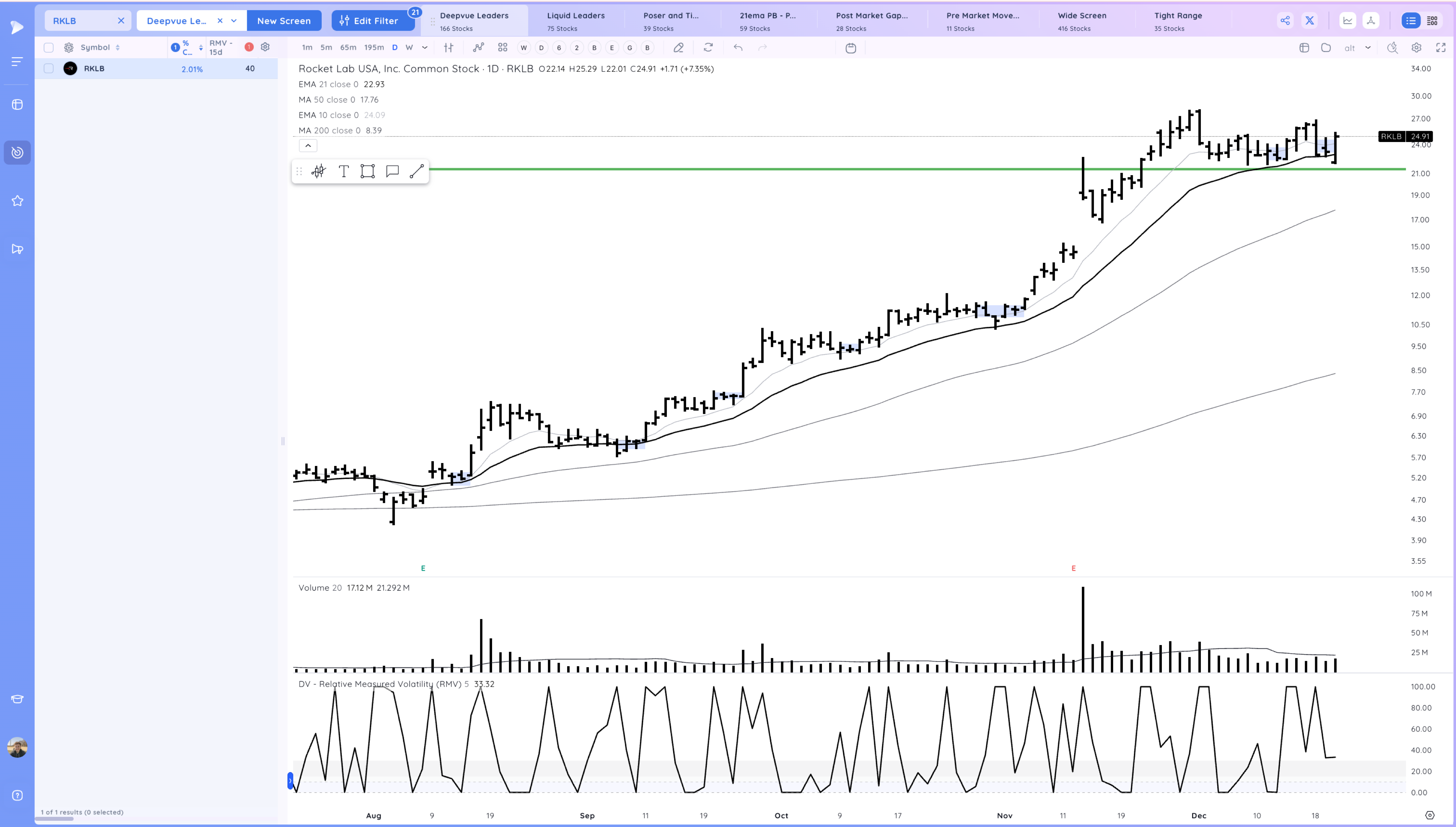Open the calendar icon in chart toolbar
This screenshot has width=1456, height=827.
851,48
